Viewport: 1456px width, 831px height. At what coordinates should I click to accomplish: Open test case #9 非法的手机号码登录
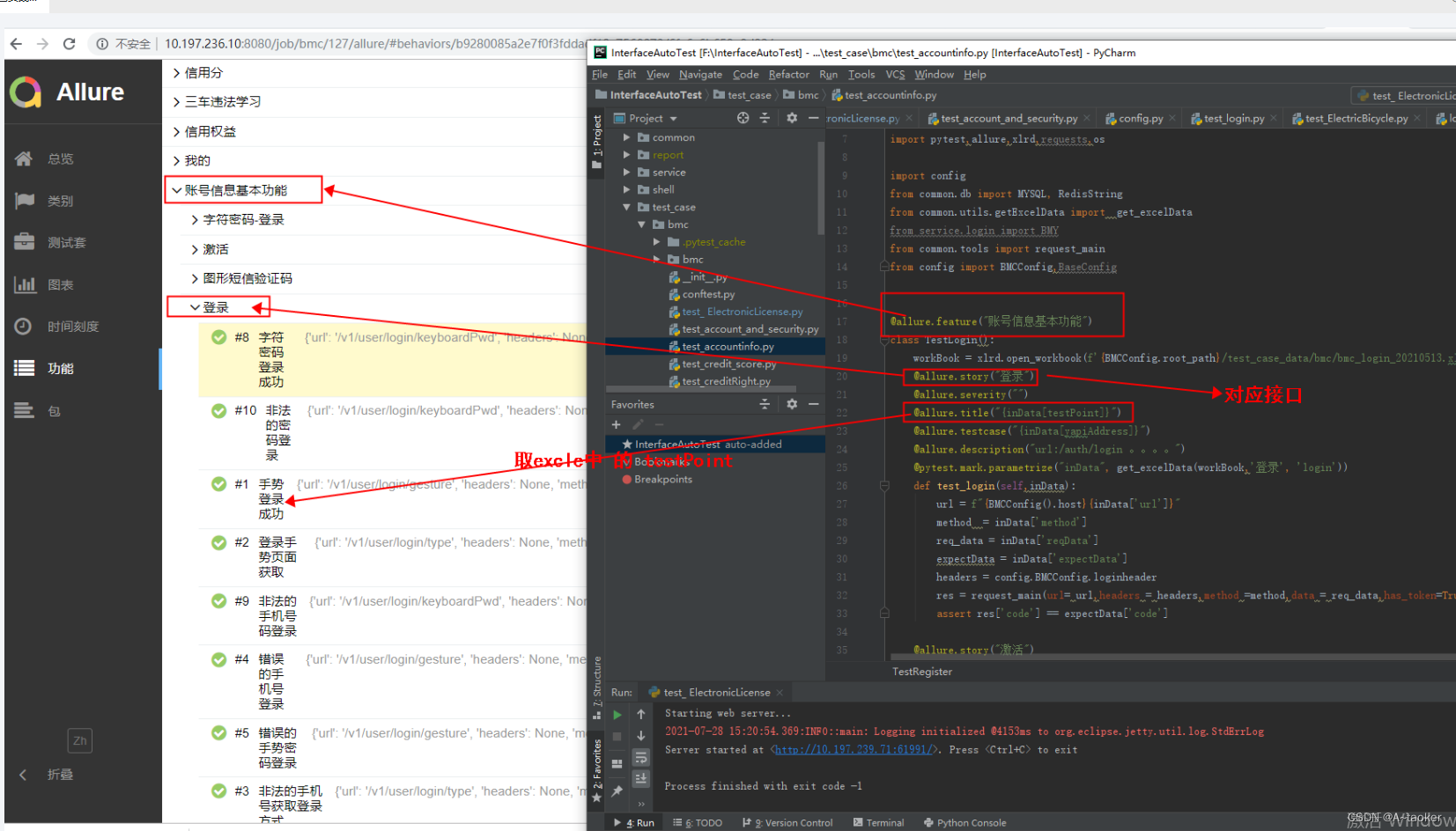tap(392, 615)
